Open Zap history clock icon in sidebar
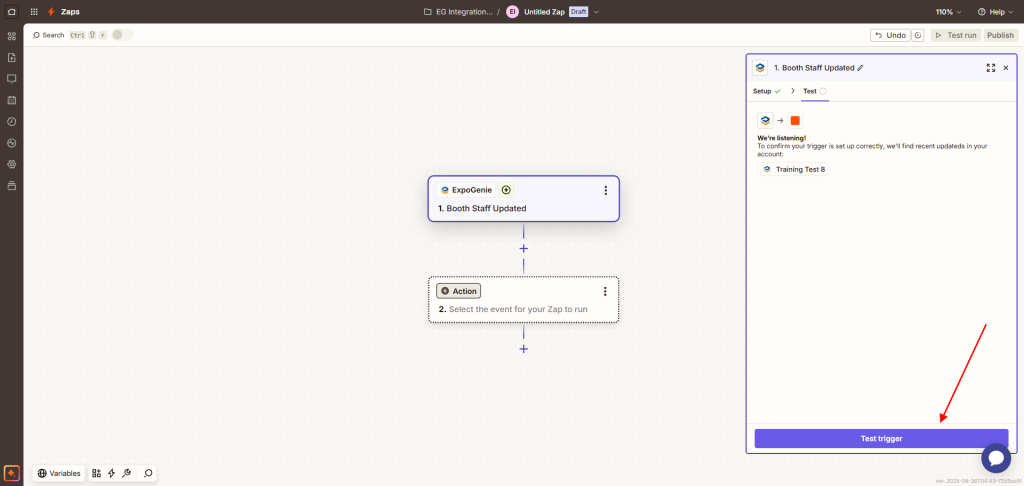Image resolution: width=1024 pixels, height=486 pixels. (12, 121)
